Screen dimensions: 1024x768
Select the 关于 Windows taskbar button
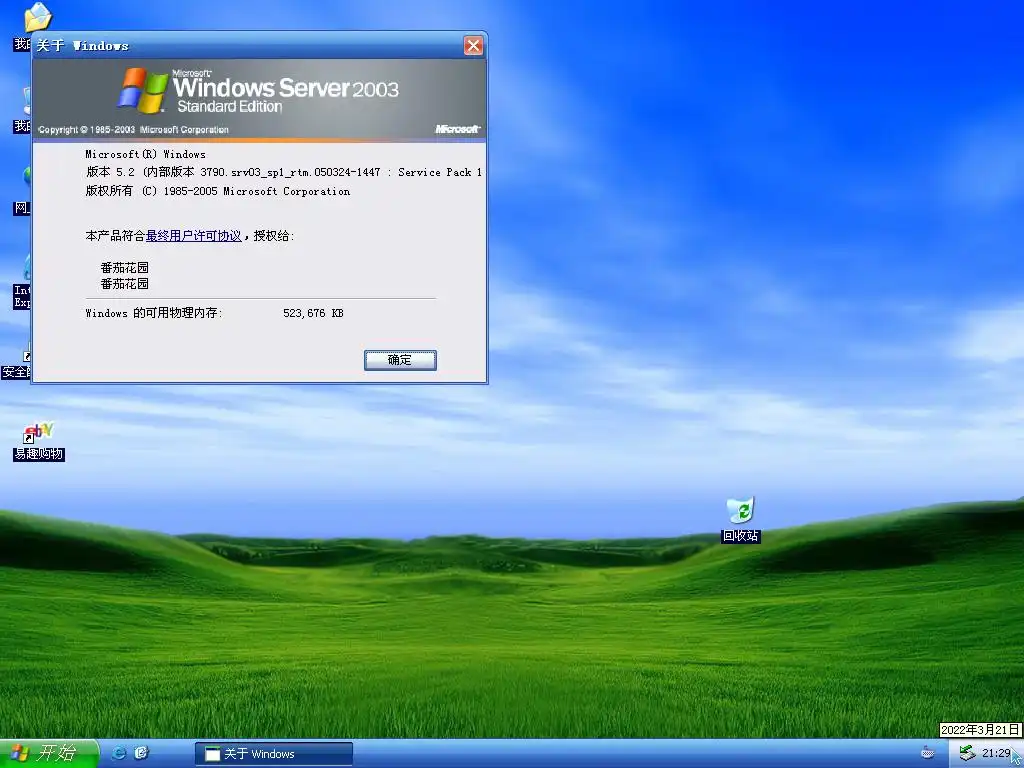click(274, 754)
